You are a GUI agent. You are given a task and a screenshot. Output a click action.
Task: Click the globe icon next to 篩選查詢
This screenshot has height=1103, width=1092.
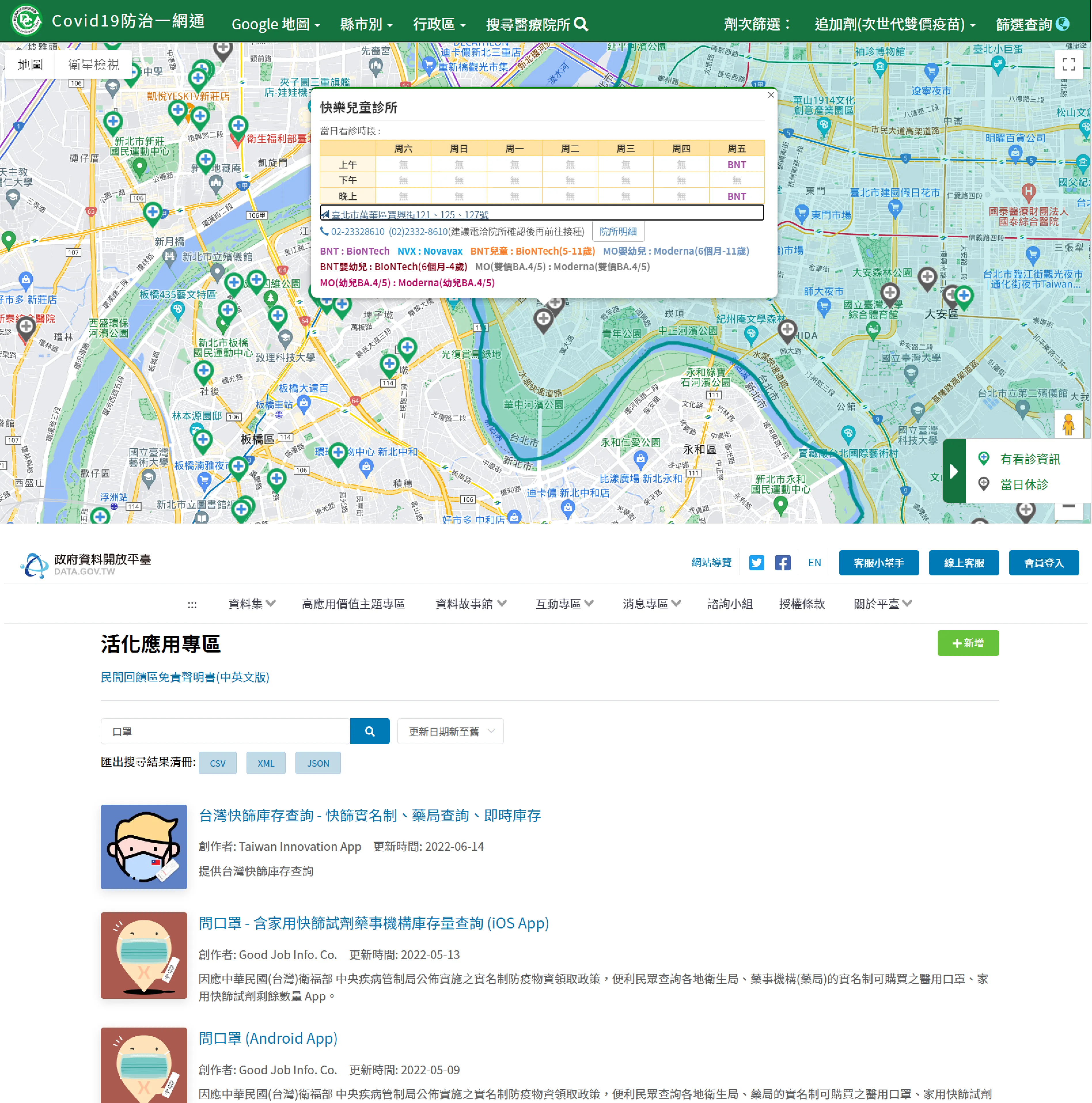[1062, 24]
